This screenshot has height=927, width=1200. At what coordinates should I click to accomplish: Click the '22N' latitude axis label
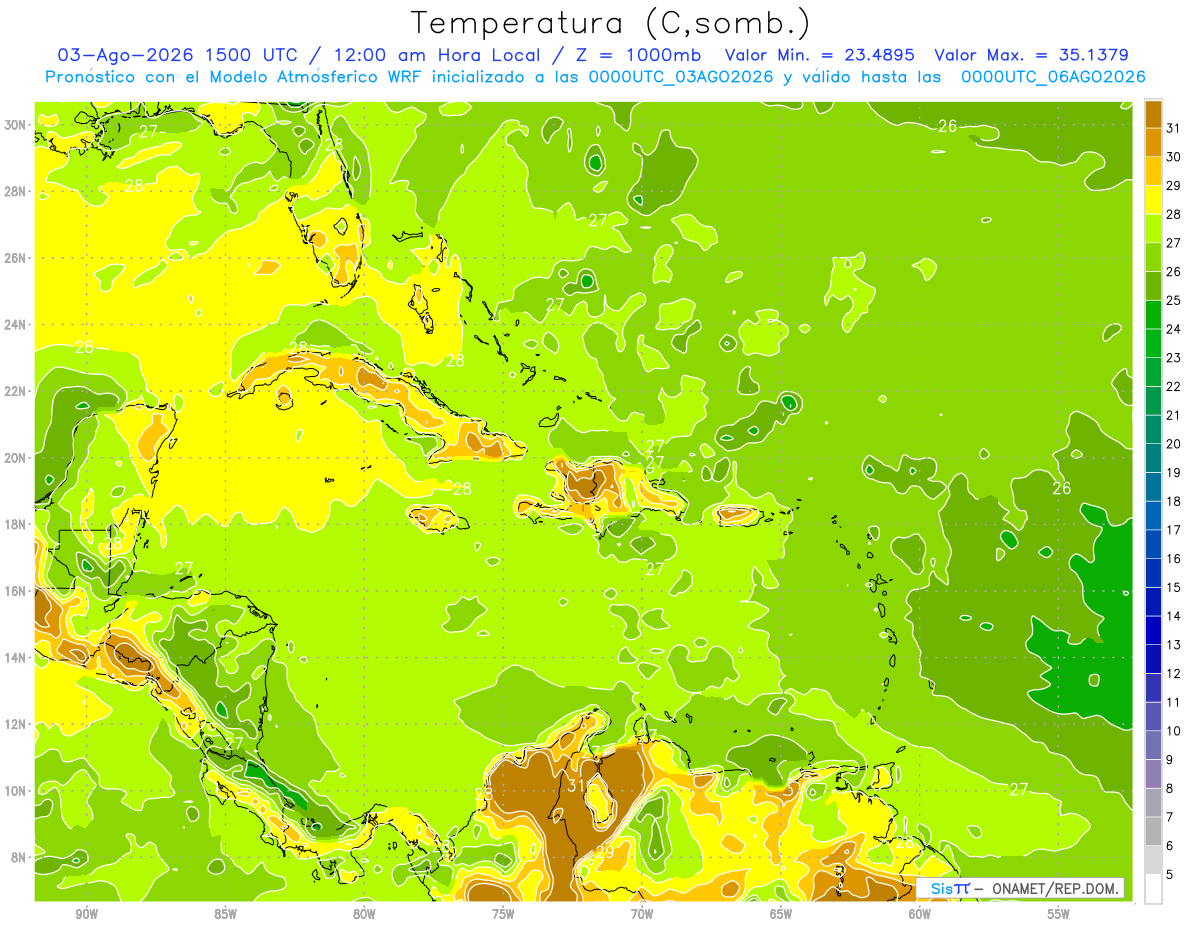coord(15,391)
